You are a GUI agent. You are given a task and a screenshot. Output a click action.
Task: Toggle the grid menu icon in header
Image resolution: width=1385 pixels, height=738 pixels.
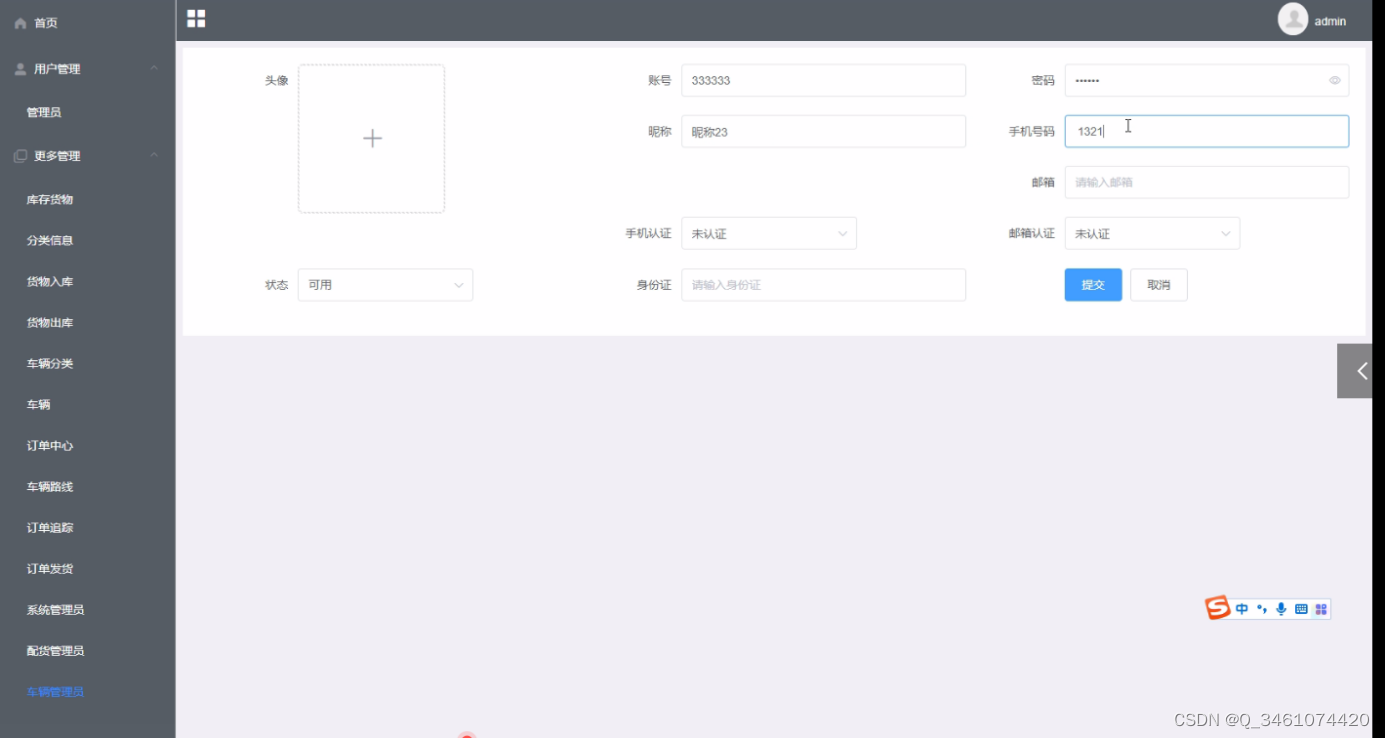tap(196, 19)
